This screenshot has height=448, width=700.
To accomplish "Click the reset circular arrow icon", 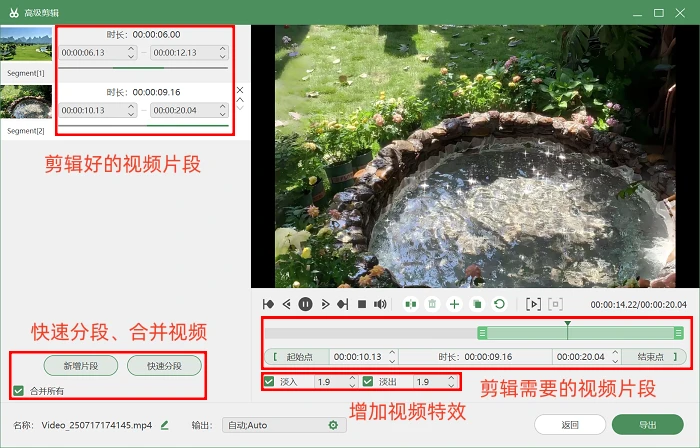I will click(499, 304).
